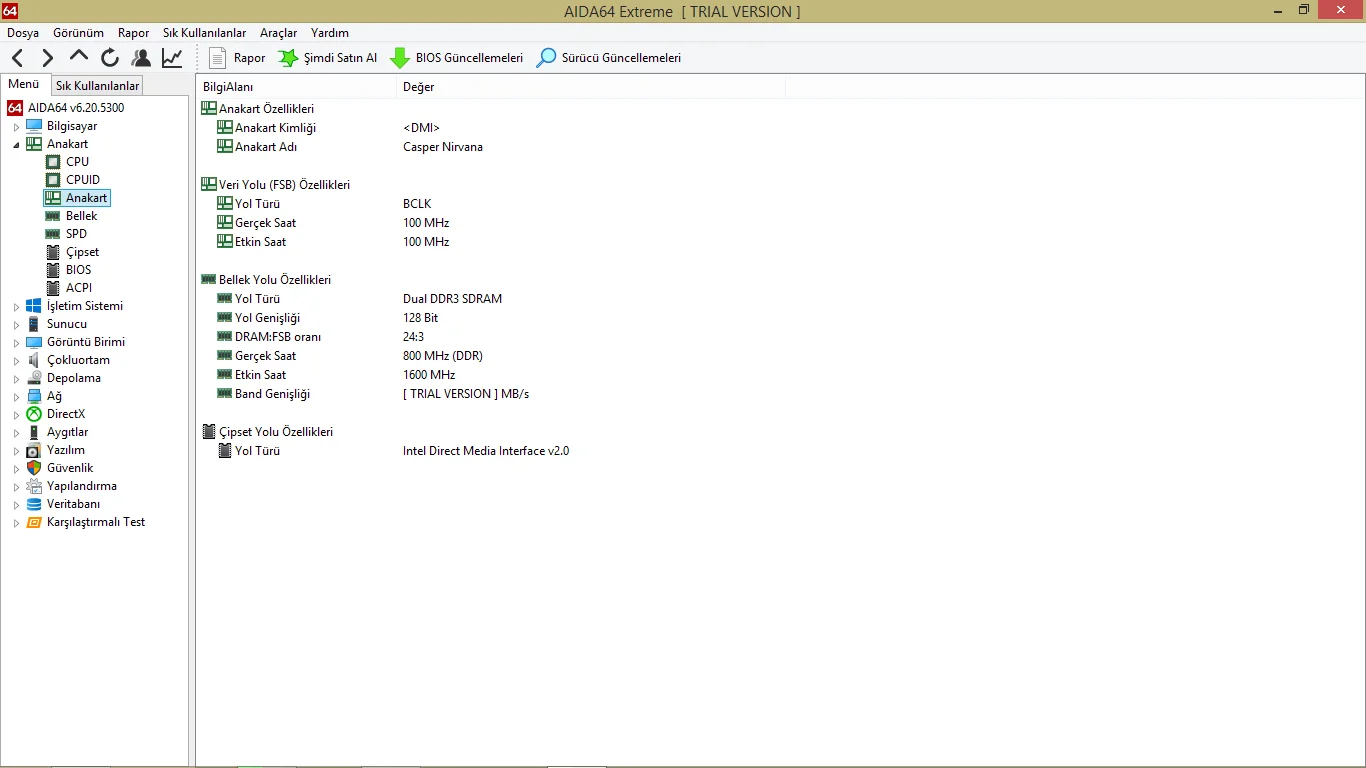Expand the Bilgisayar tree node
1366x768 pixels.
pyautogui.click(x=17, y=127)
